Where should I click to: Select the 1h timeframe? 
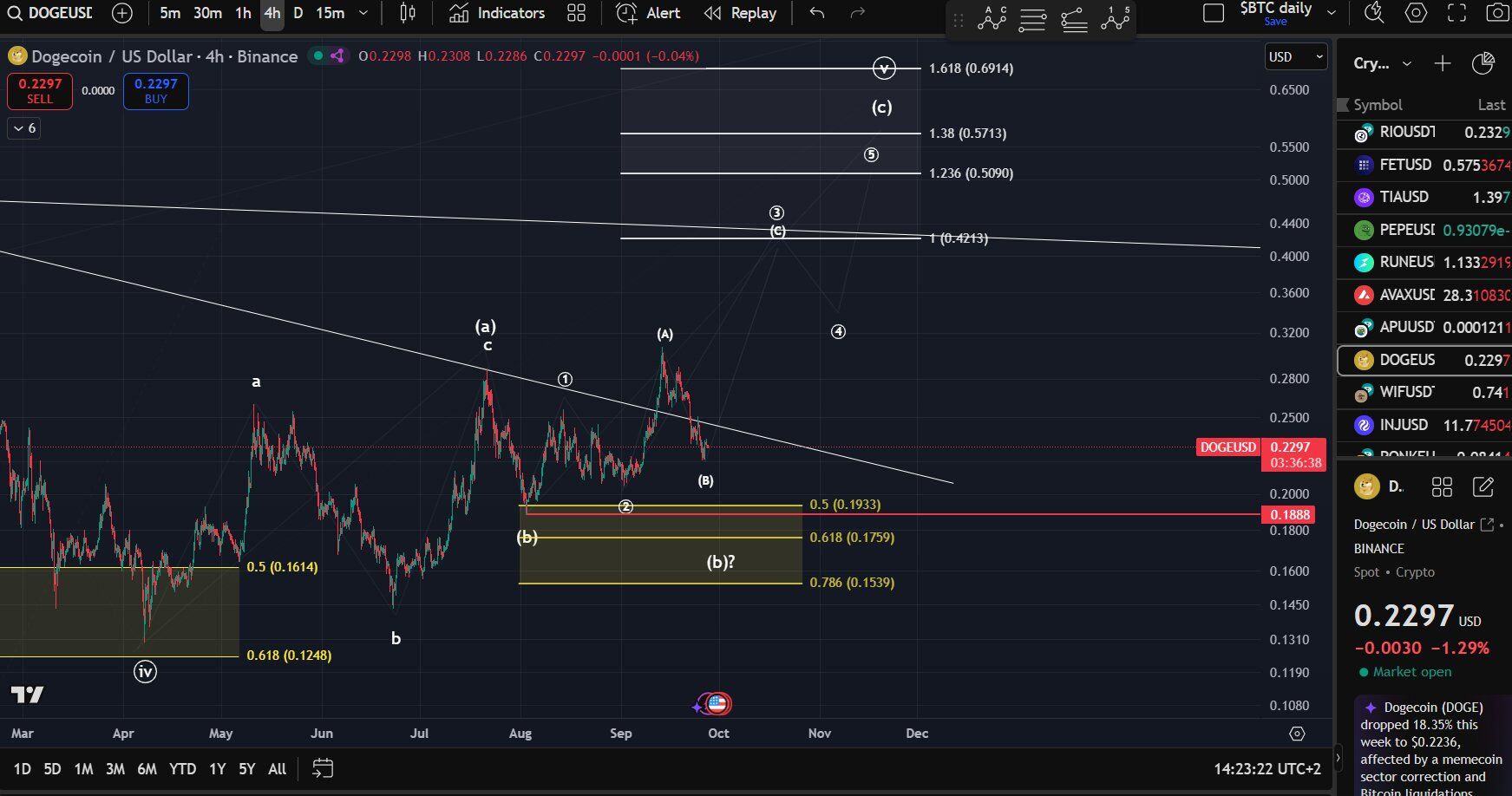click(x=242, y=13)
